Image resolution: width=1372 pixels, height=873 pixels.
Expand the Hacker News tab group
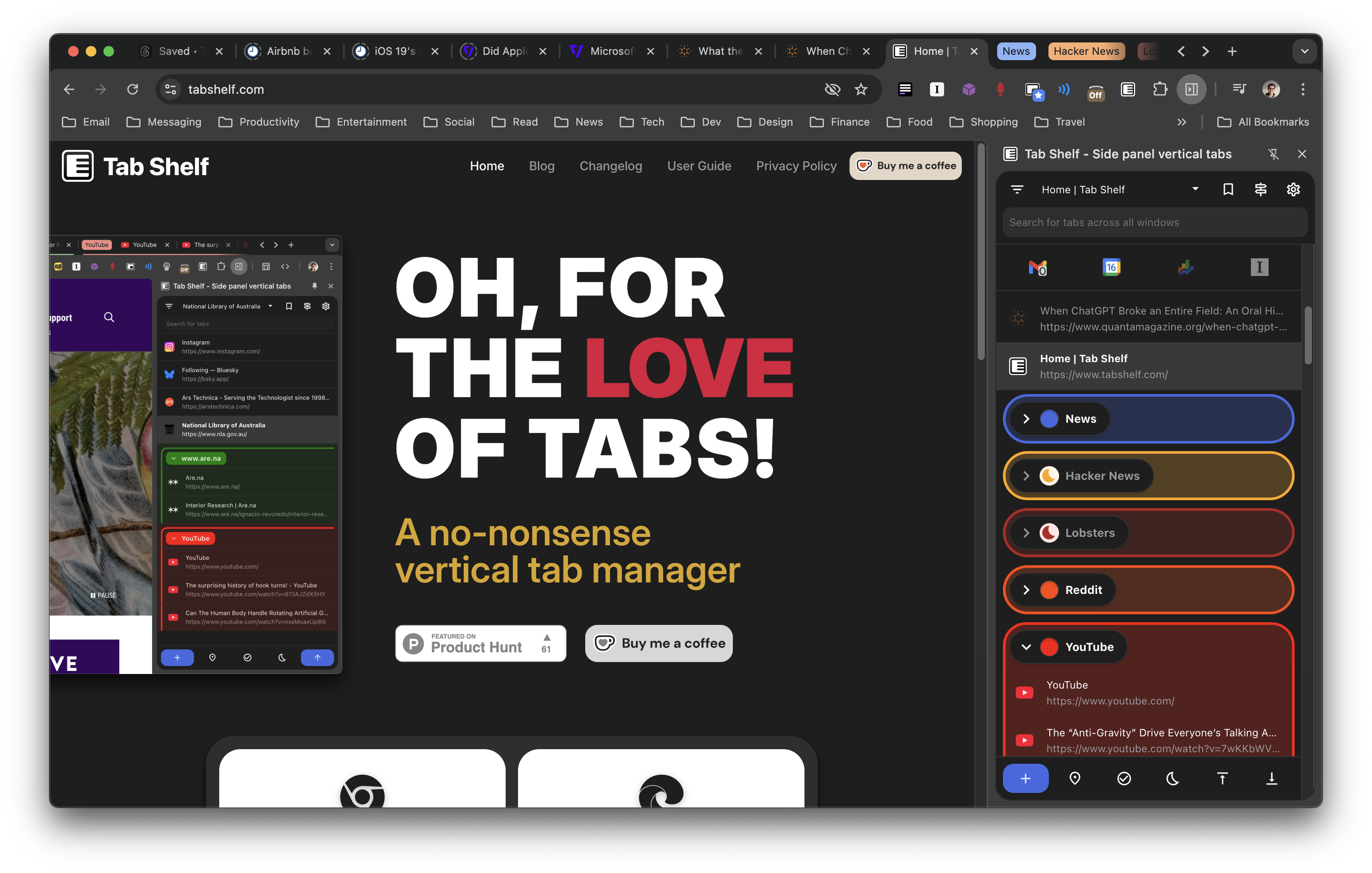[1026, 475]
